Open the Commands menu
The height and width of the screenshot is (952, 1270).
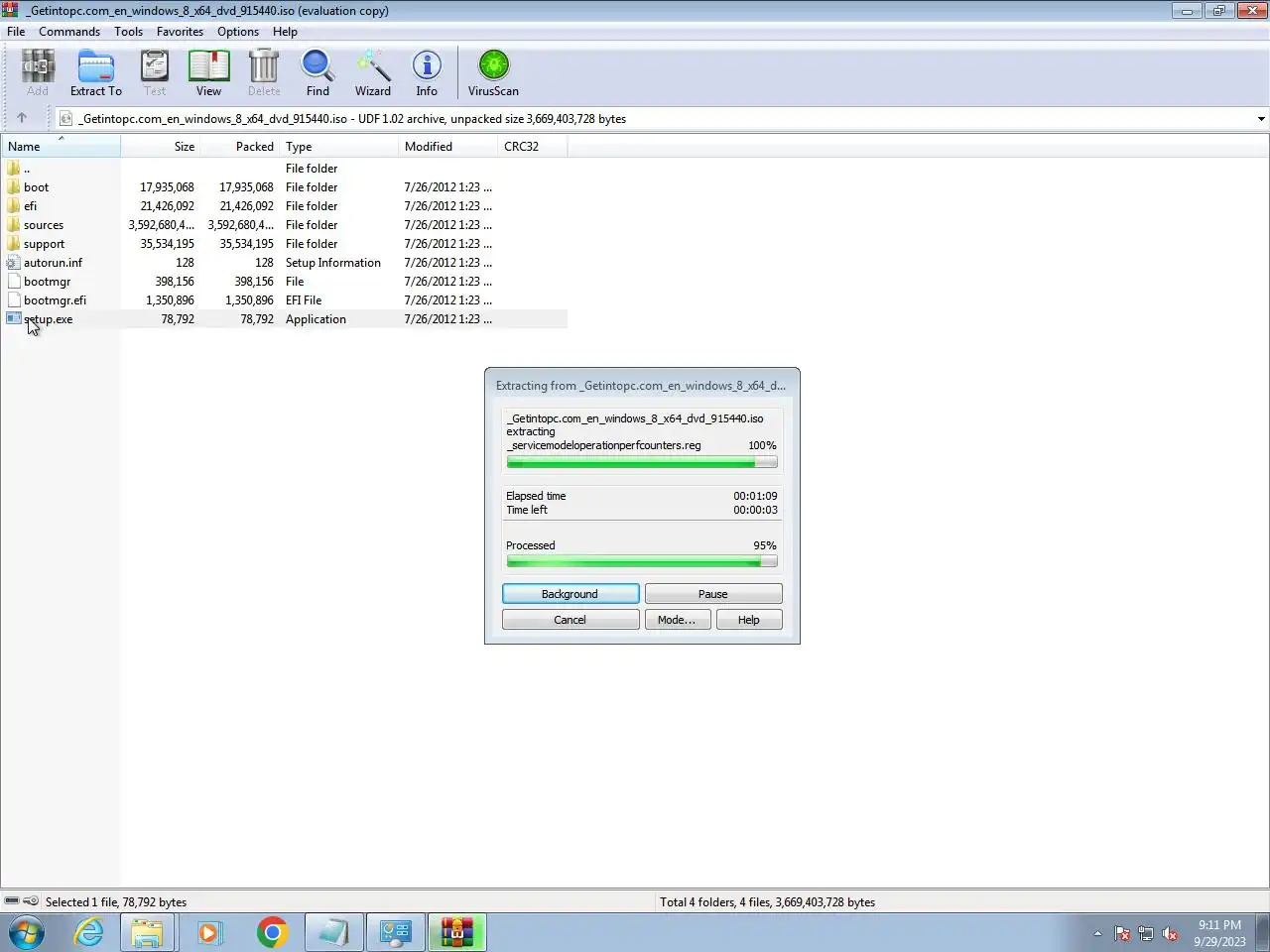pyautogui.click(x=69, y=31)
